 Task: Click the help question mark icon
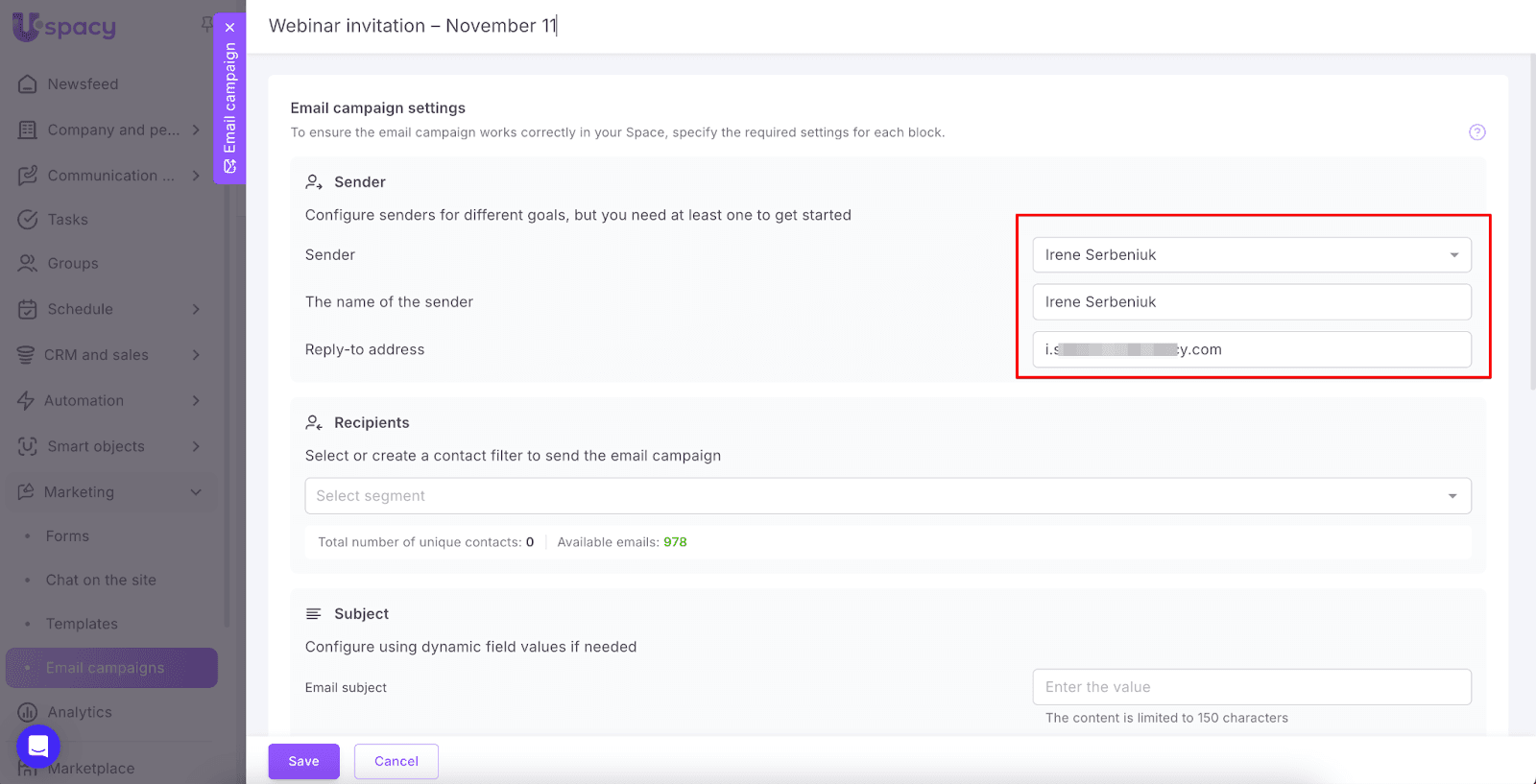coord(1476,132)
